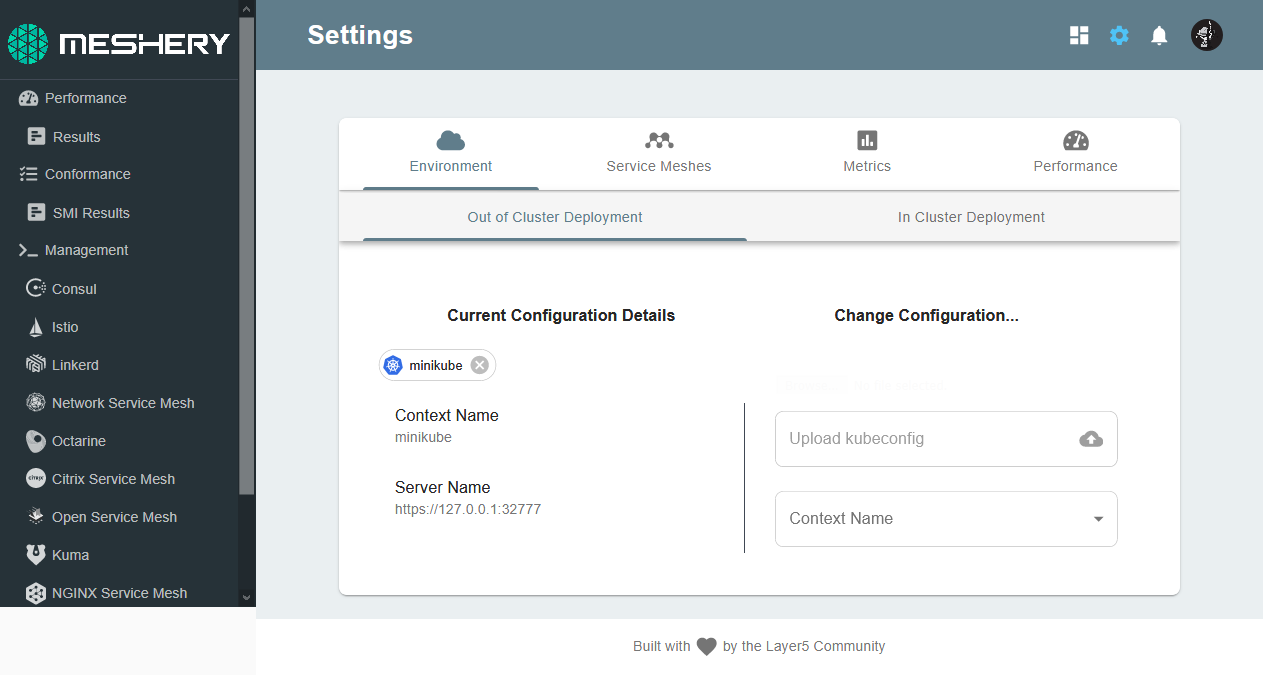Open the notifications bell
The width and height of the screenshot is (1263, 675).
pyautogui.click(x=1159, y=36)
